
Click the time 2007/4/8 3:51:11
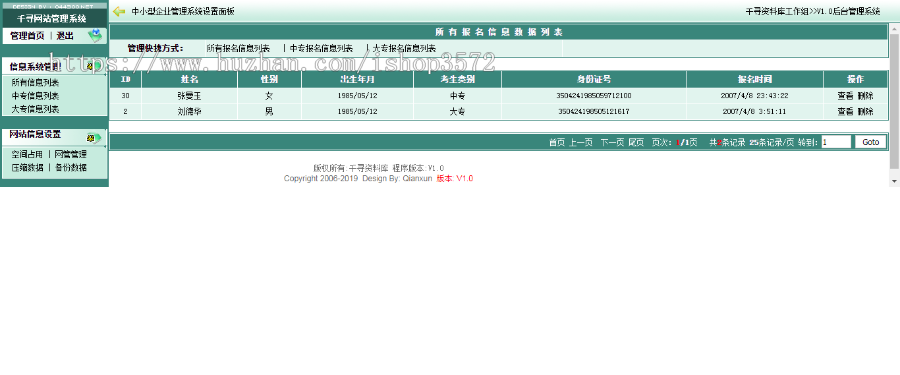coord(755,112)
